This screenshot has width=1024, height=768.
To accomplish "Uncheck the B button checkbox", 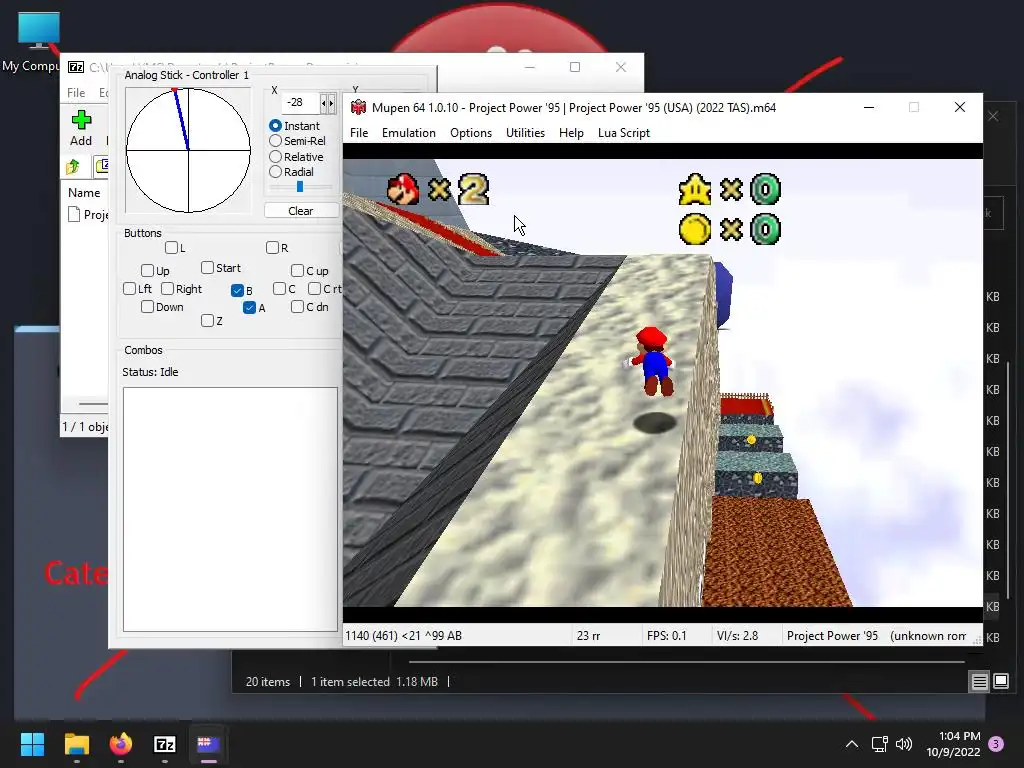I will [x=237, y=290].
